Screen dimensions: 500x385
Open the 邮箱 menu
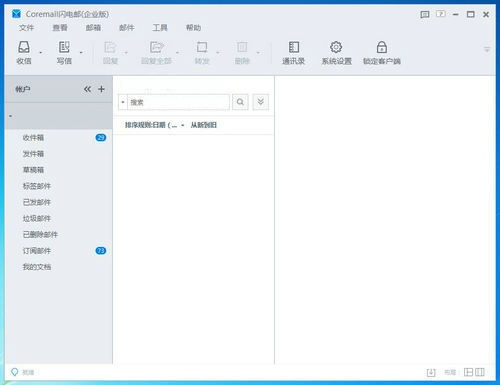click(x=93, y=28)
